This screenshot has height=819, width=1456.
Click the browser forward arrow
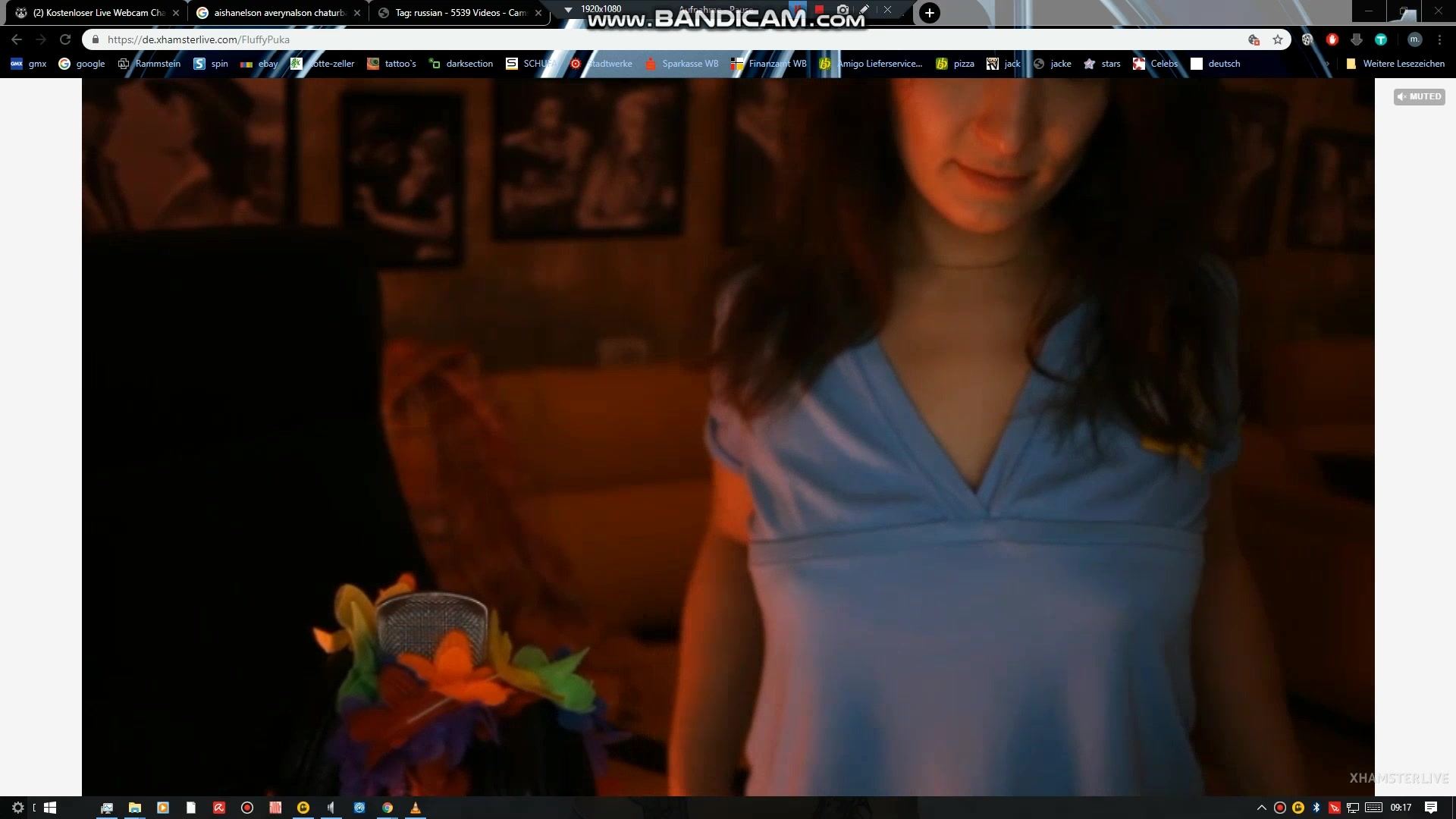41,39
